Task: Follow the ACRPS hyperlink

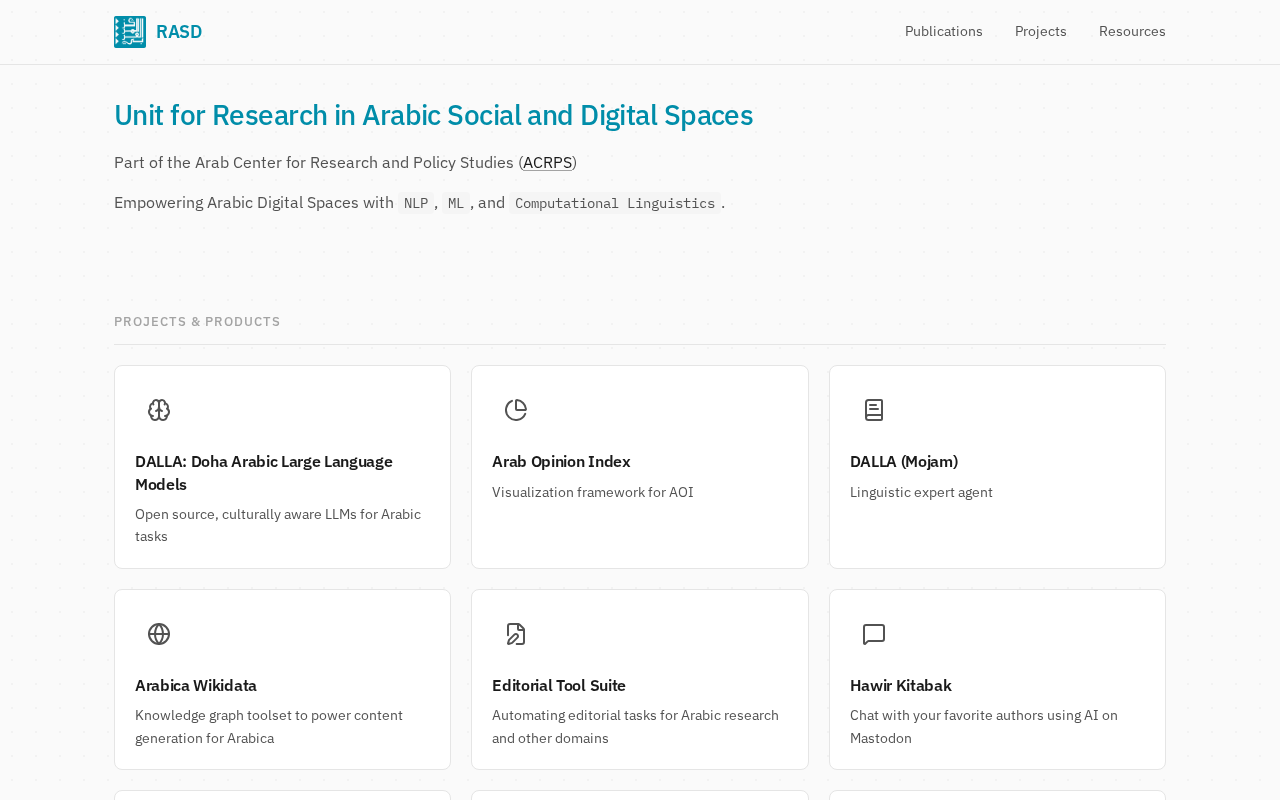Action: [x=547, y=162]
